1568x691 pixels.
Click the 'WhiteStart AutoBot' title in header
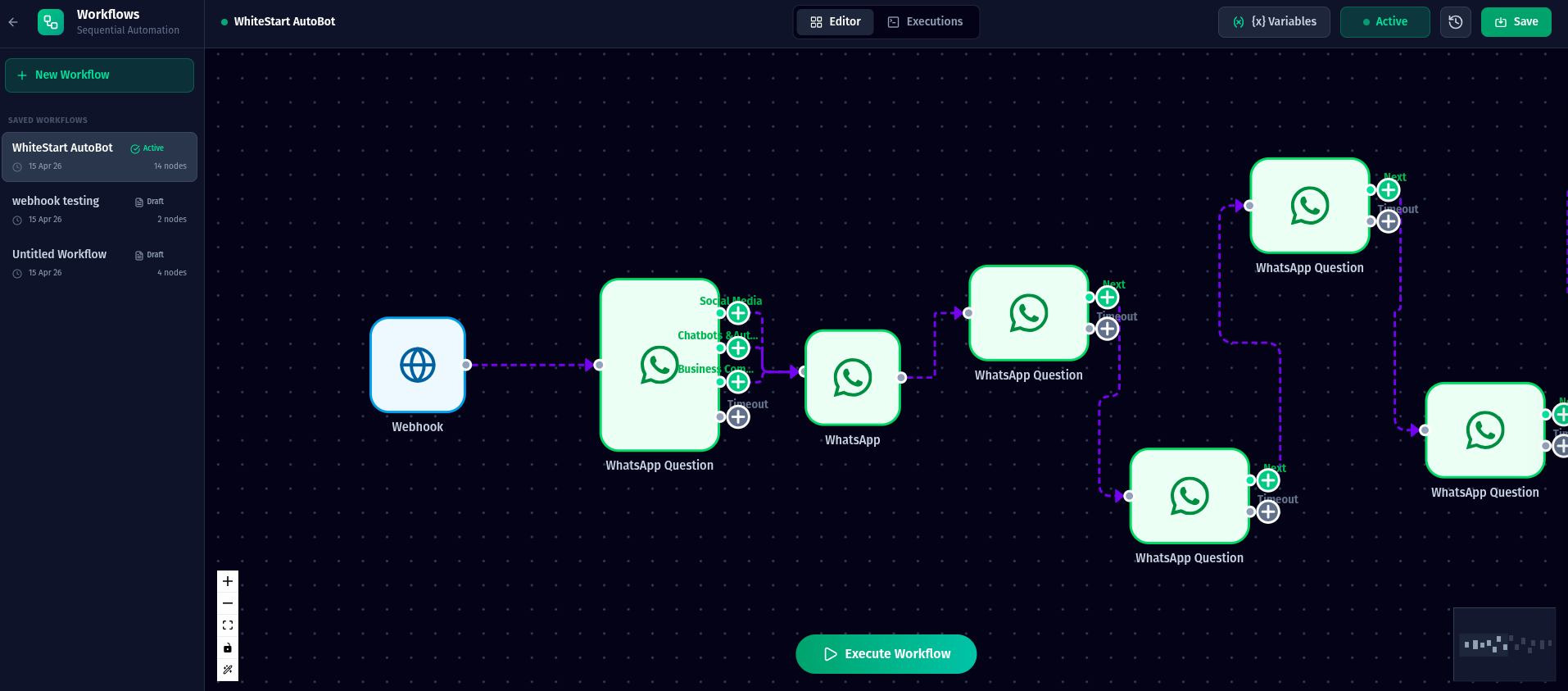pos(284,22)
